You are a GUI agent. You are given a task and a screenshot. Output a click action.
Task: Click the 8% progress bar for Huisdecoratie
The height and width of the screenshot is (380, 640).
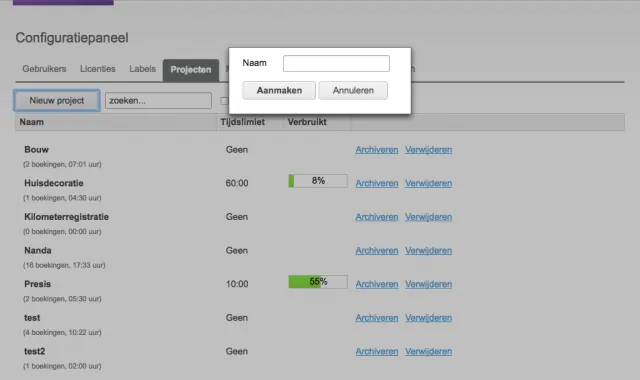tap(318, 181)
